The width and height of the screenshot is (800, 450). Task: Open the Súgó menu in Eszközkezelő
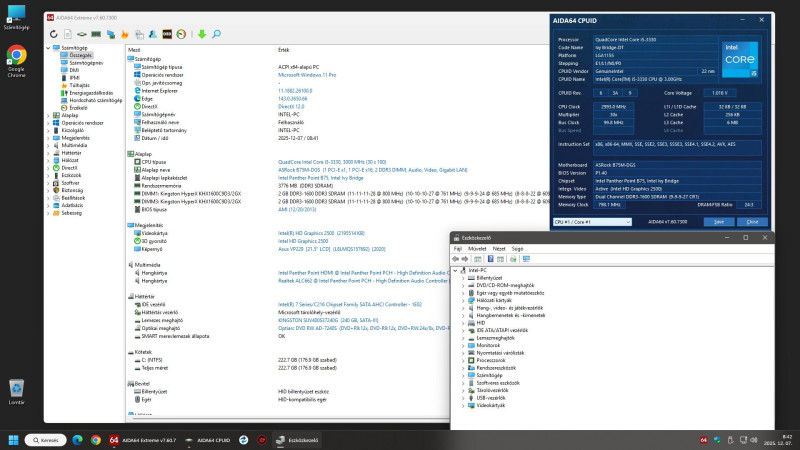[517, 249]
